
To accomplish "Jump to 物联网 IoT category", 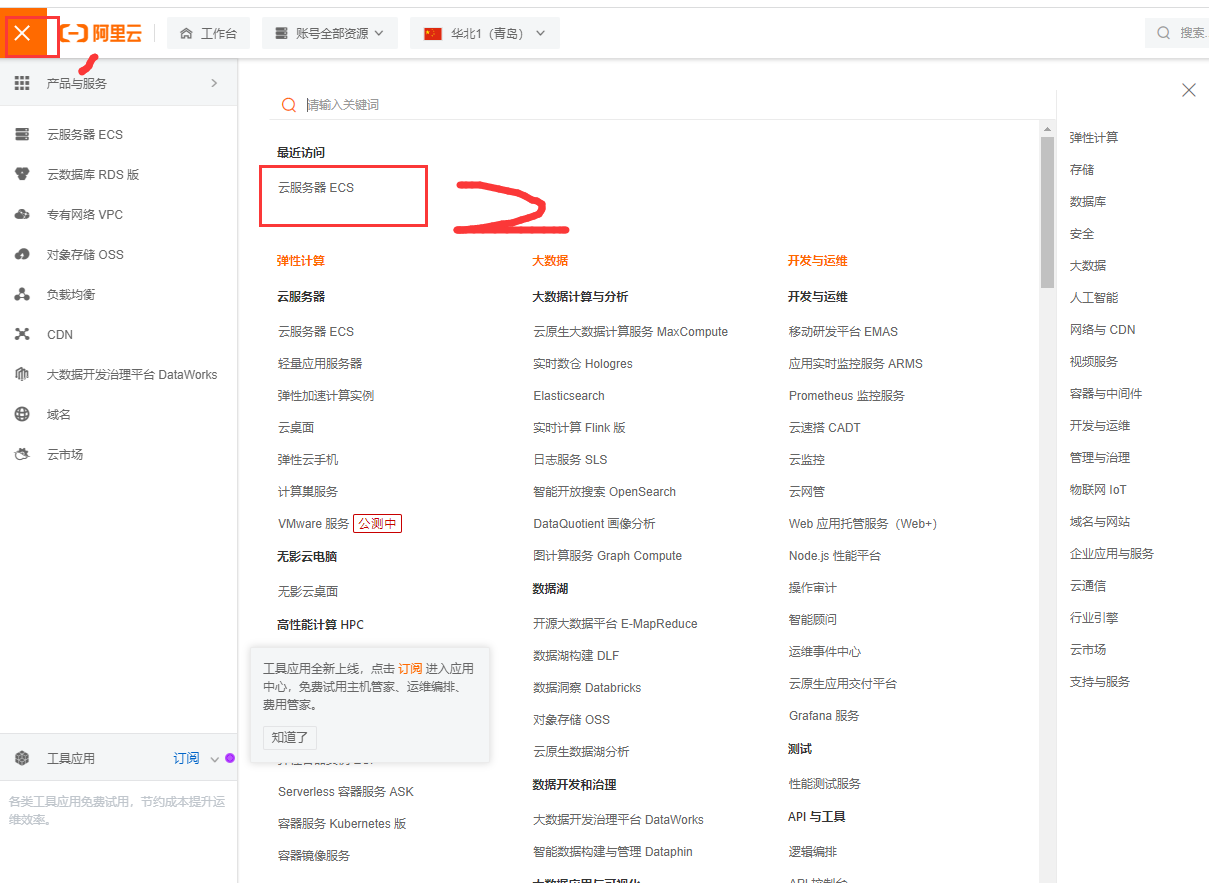I will [1098, 489].
